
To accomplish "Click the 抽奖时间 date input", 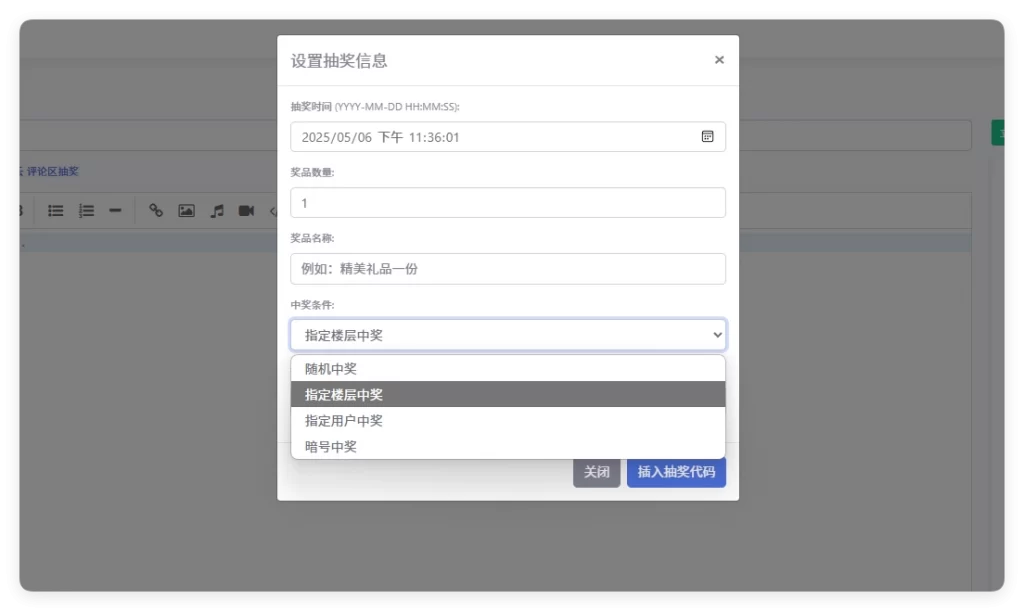I will [490, 136].
